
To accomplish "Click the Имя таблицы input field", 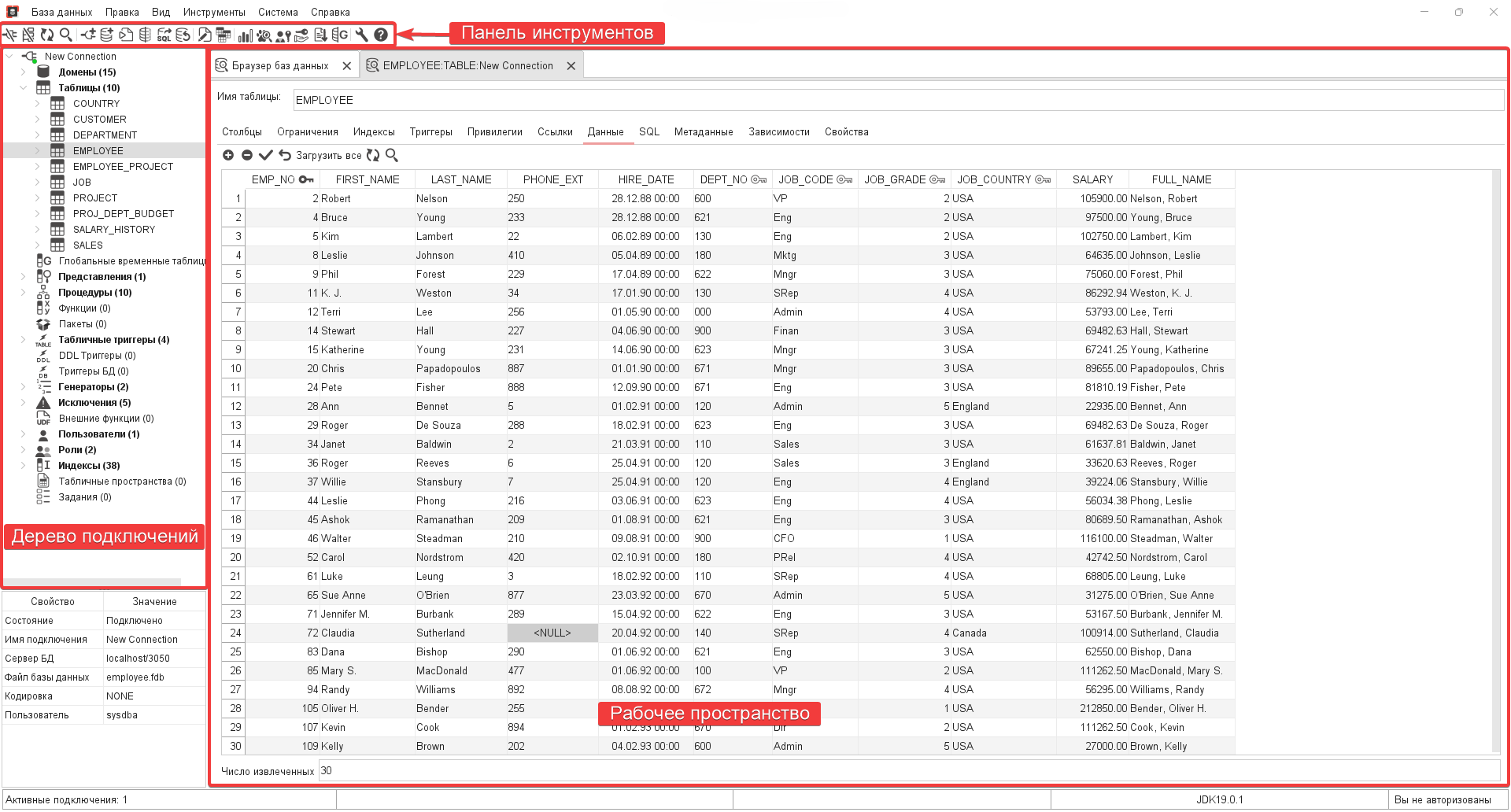I will point(897,101).
